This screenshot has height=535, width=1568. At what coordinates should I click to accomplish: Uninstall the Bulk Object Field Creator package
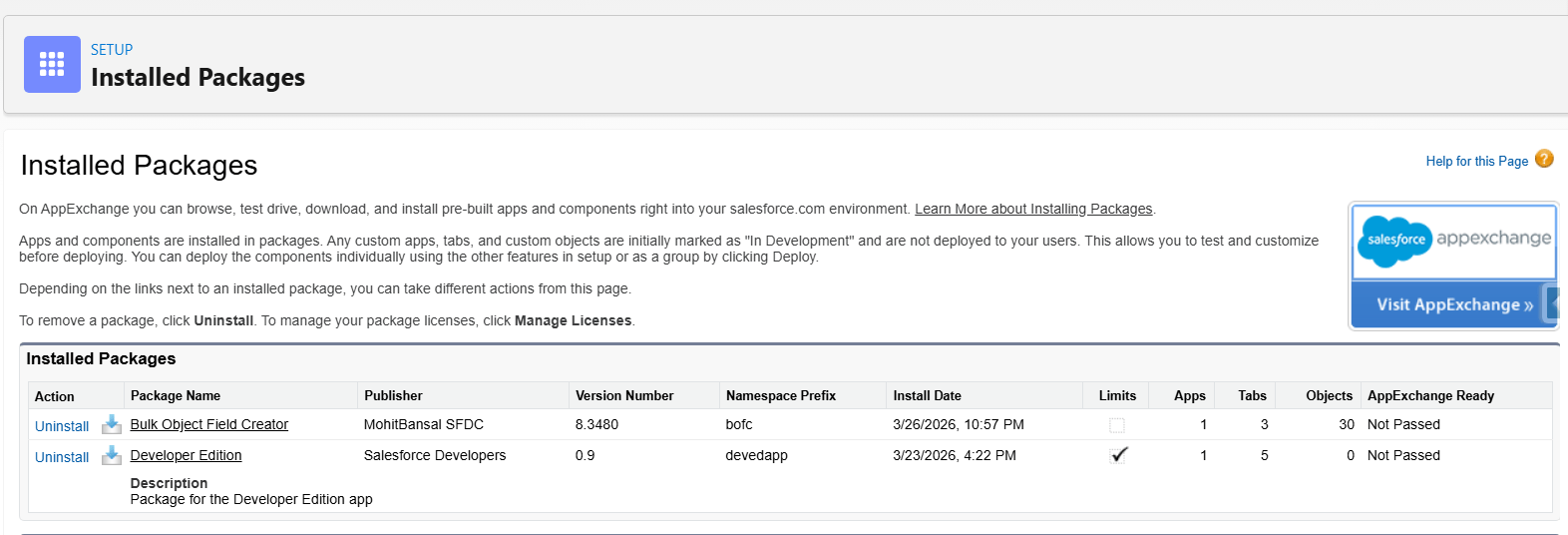(x=62, y=426)
